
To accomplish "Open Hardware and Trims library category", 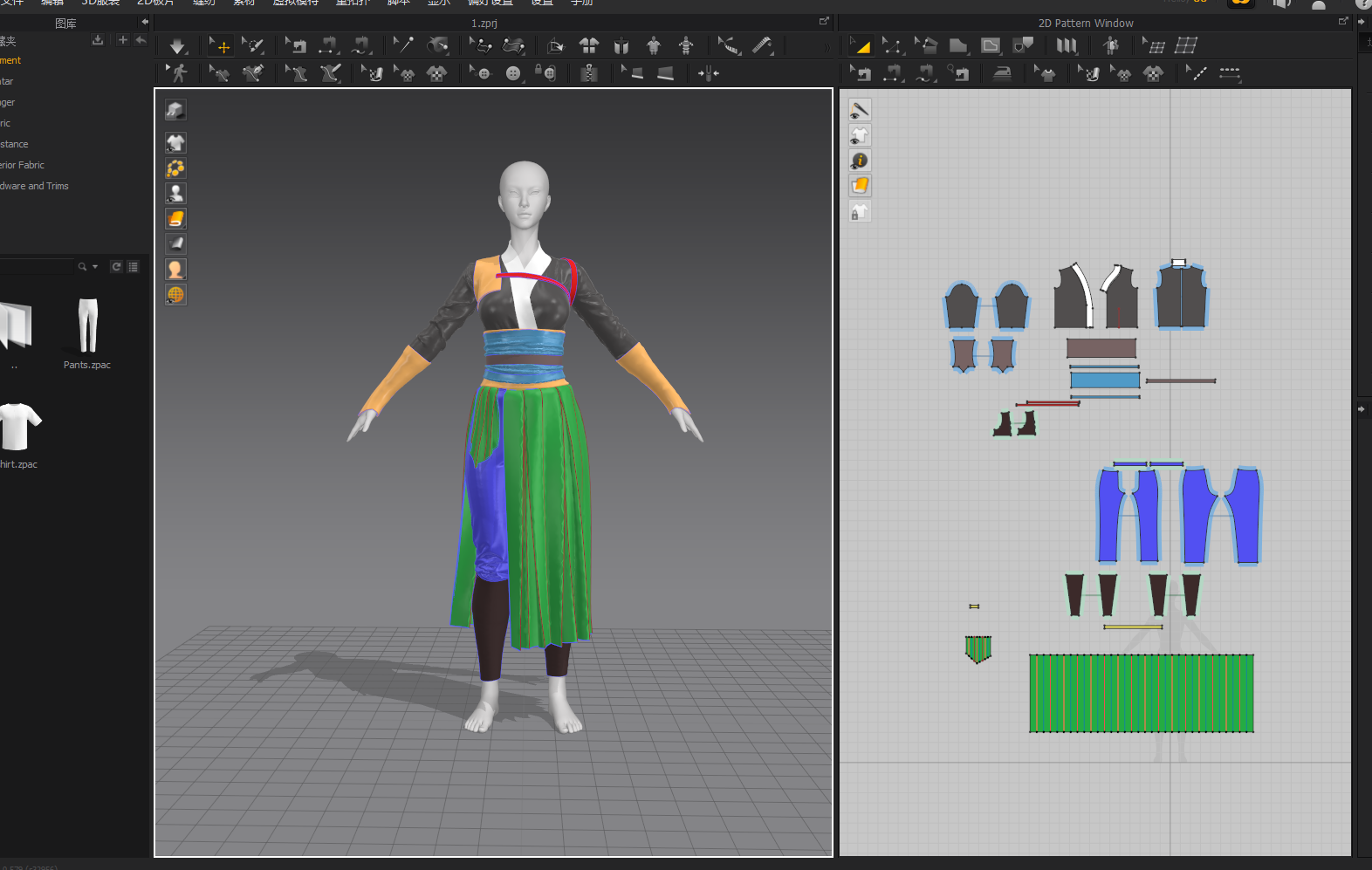I will (34, 186).
